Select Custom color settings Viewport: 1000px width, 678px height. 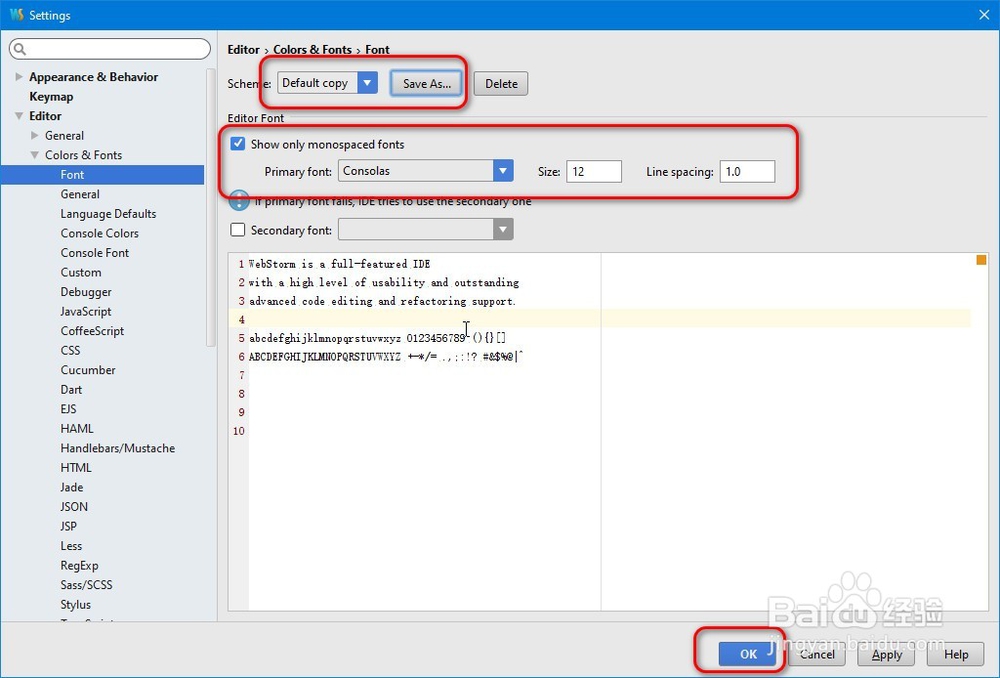[80, 272]
